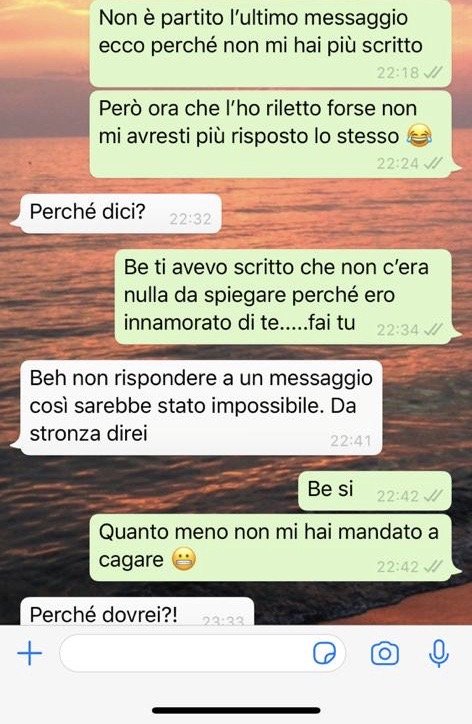Screen dimensions: 472x724
Task: Open the camera icon
Action: [x=384, y=653]
